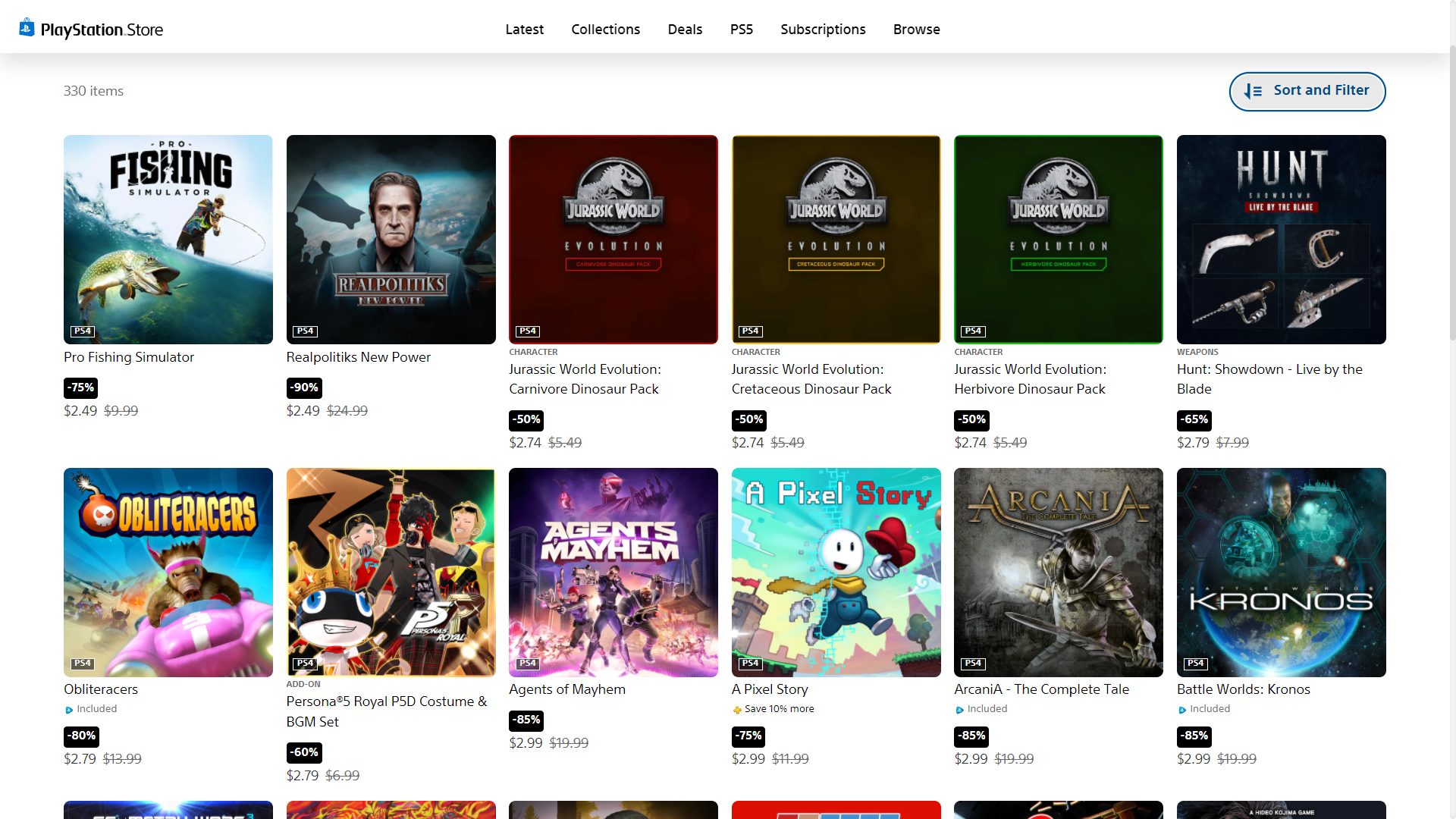1456x819 pixels.
Task: Select the -90% discount badge for Realpolitiks
Action: [305, 388]
